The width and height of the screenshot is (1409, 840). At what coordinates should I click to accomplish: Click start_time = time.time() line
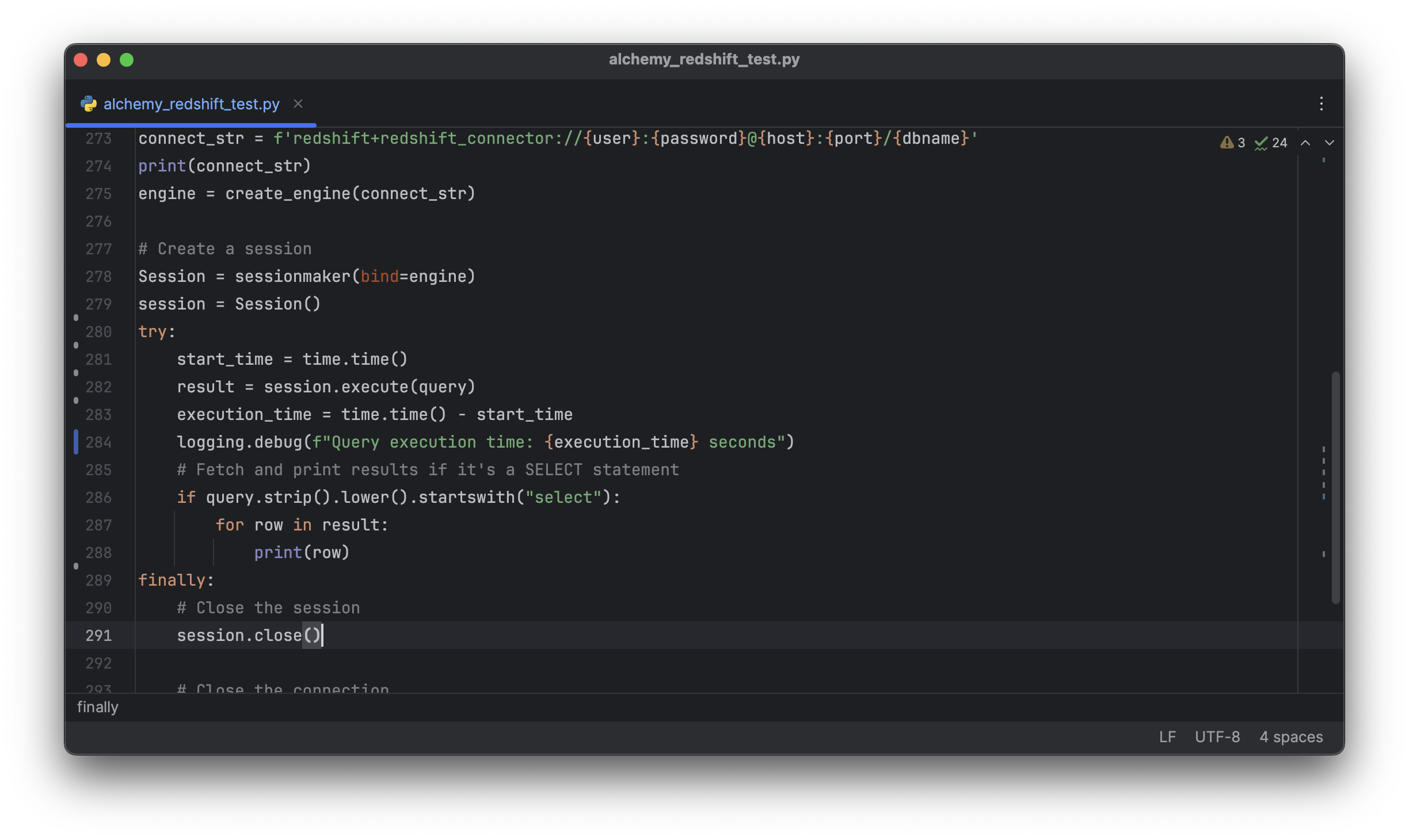292,360
